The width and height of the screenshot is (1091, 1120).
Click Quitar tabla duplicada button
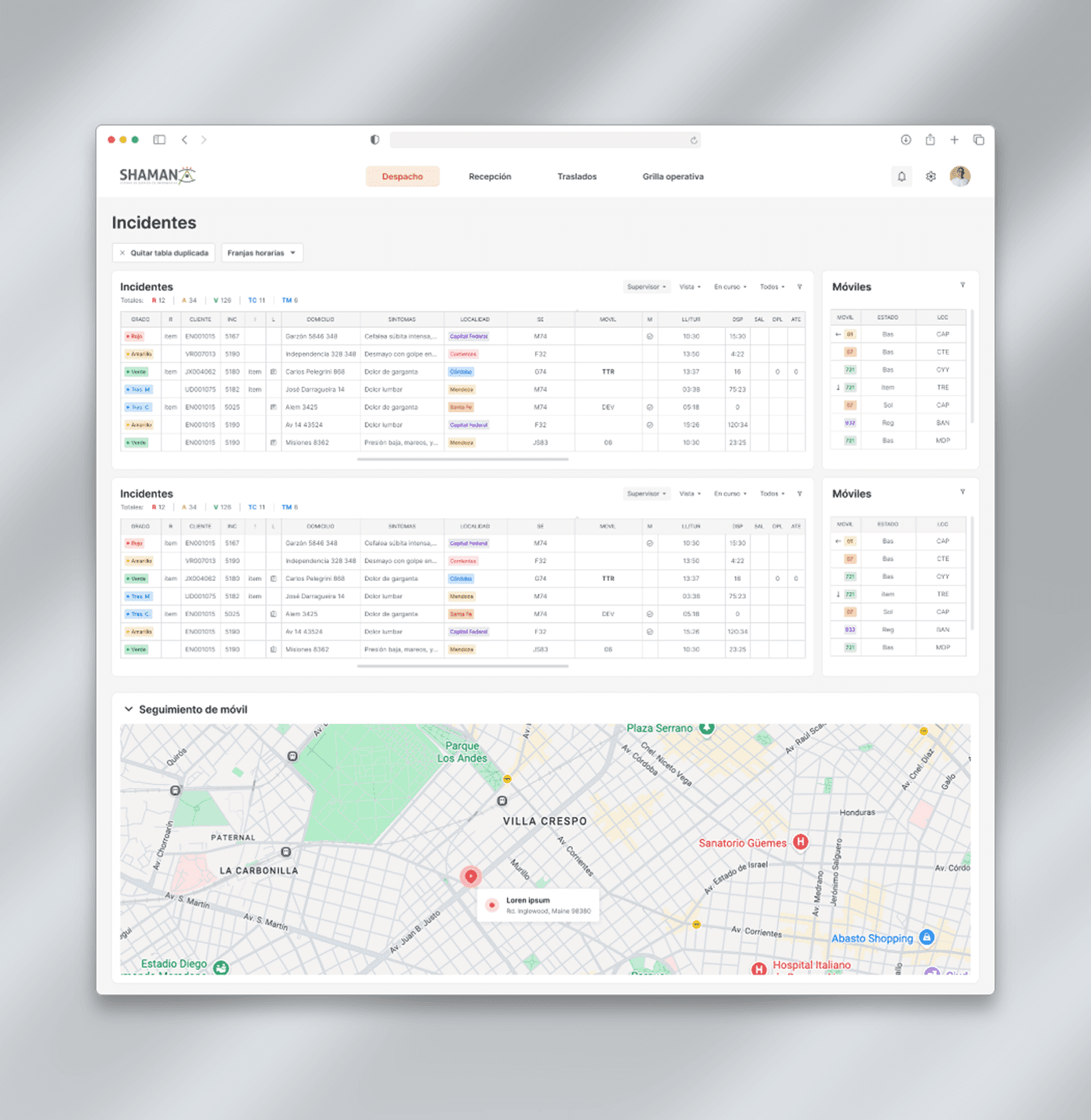tap(164, 253)
